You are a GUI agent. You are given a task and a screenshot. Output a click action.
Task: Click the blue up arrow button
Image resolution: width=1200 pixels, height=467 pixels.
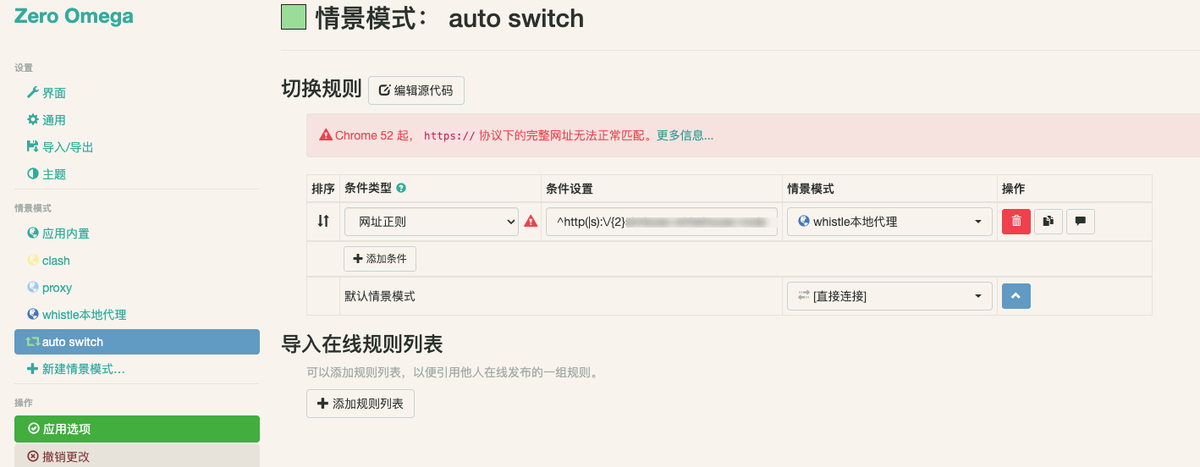[x=1016, y=296]
